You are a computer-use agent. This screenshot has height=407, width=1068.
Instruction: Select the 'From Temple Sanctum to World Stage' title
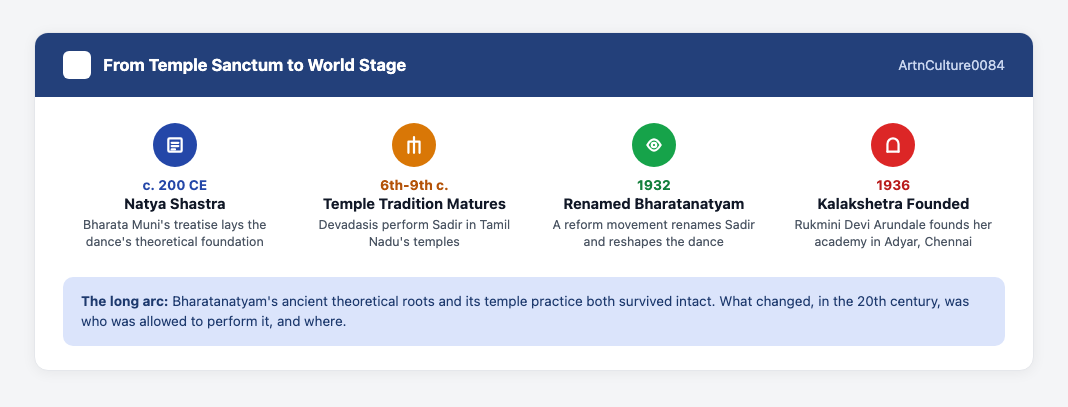coord(255,65)
